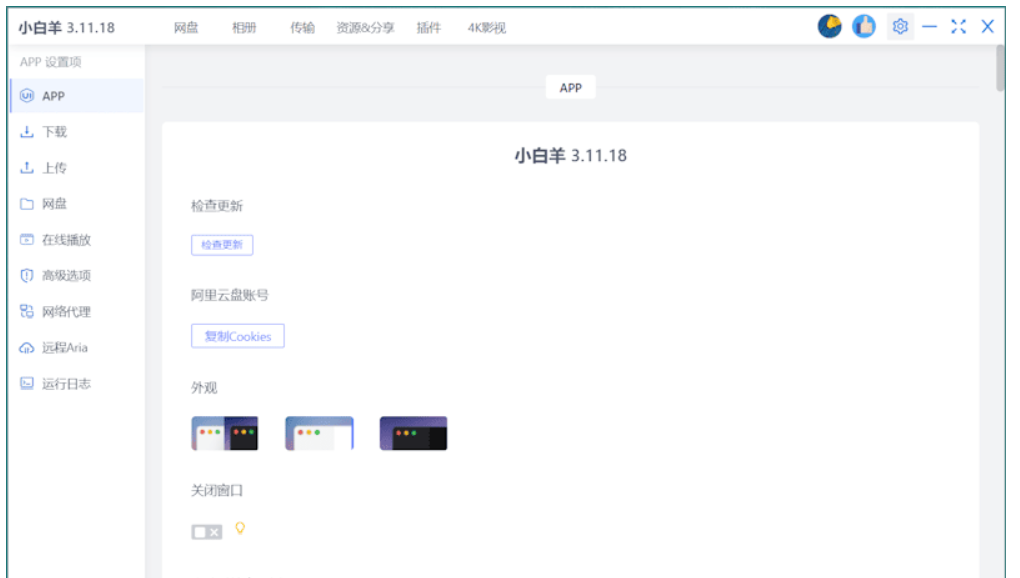Click the moon avatar icon in title bar
The height and width of the screenshot is (578, 1020).
pos(829,26)
